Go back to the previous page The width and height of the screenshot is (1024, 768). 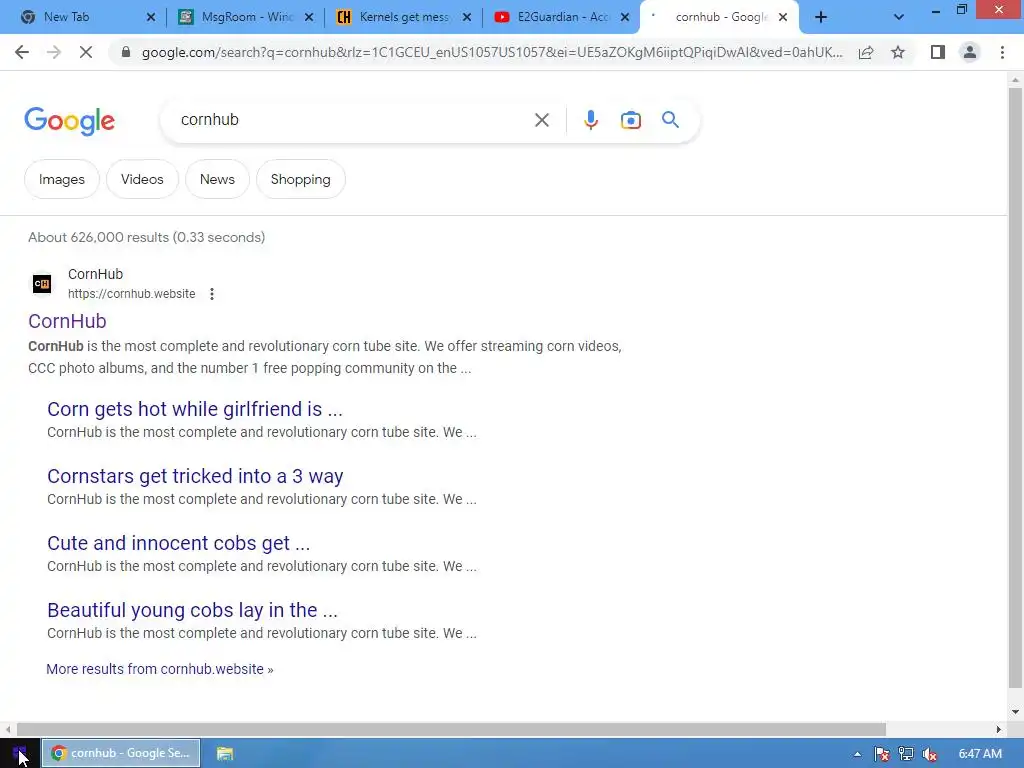click(x=22, y=52)
